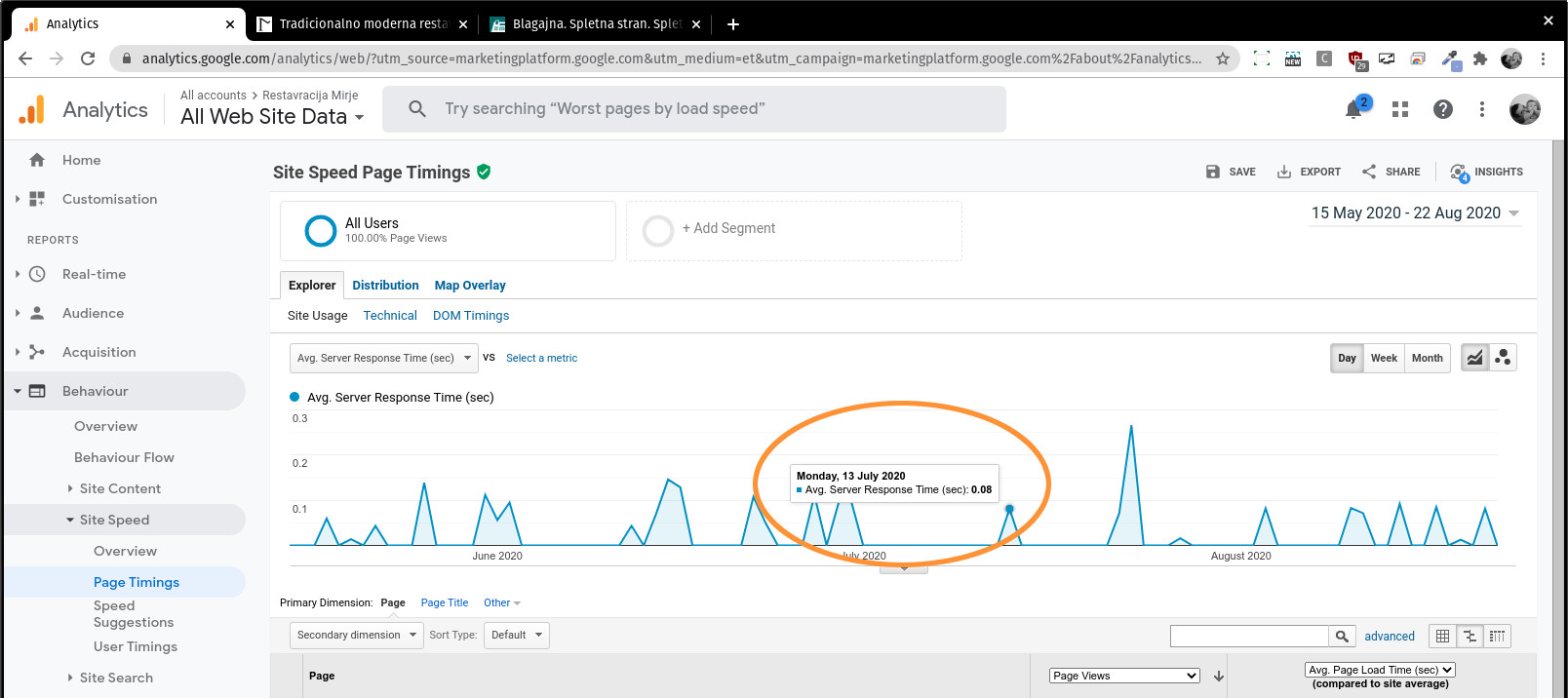Set chart granularity to Month

click(1428, 358)
